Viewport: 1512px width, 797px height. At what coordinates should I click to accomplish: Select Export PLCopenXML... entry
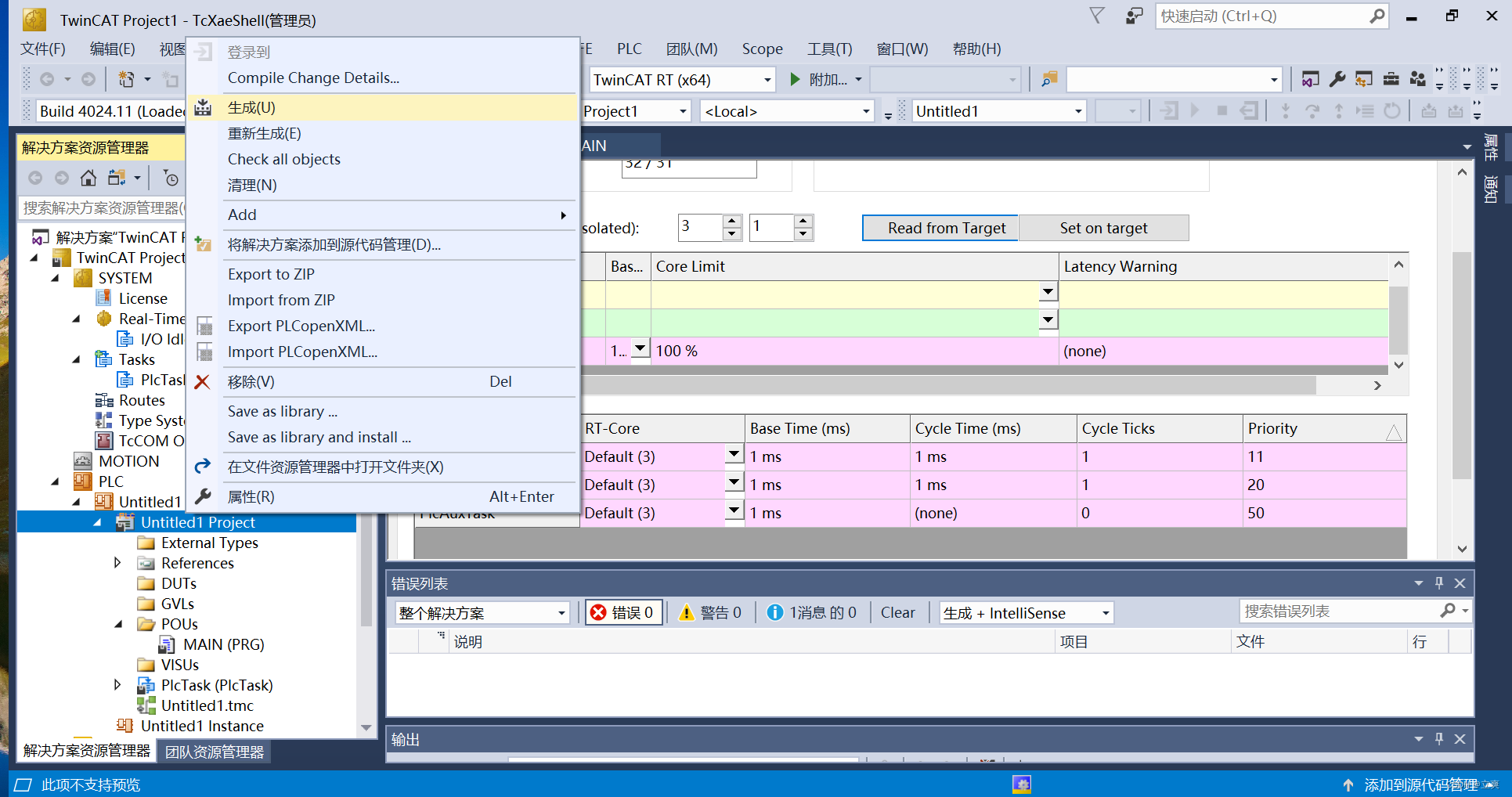(x=382, y=326)
